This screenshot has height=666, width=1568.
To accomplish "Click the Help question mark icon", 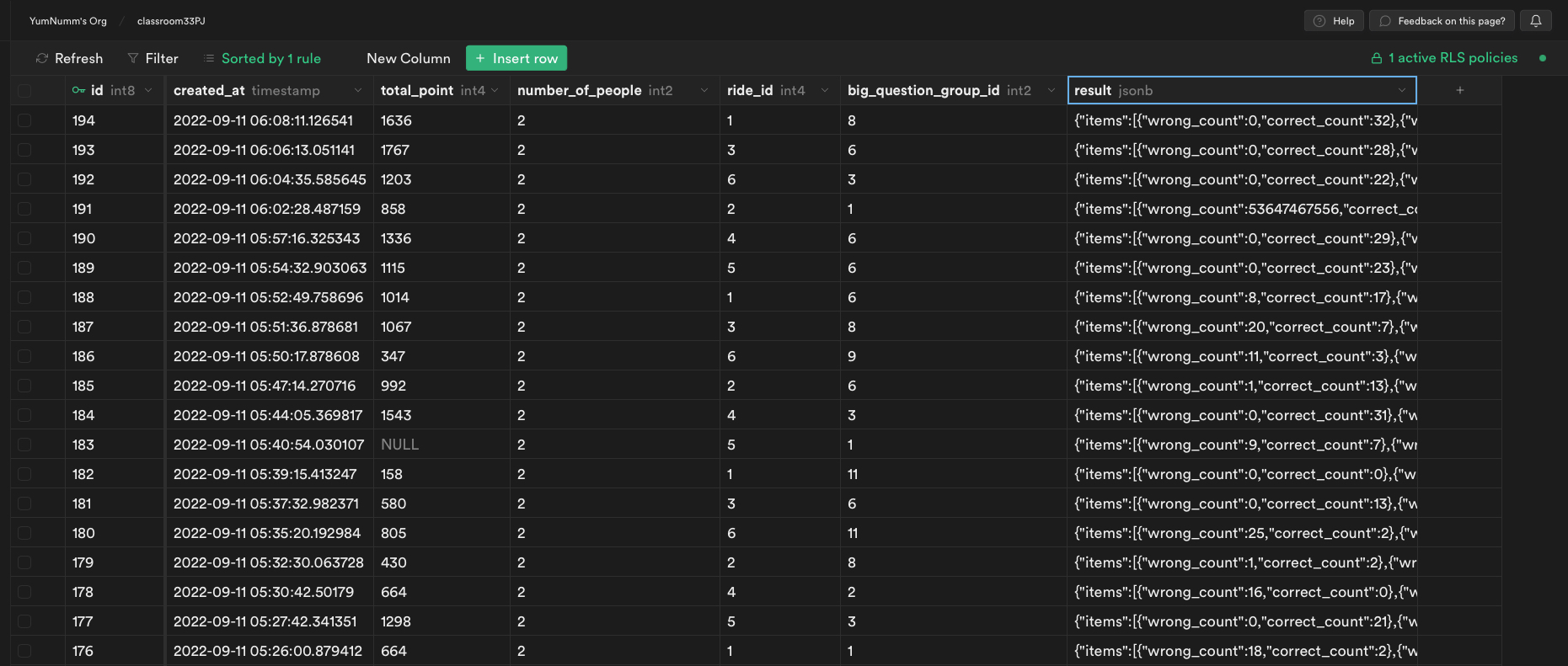I will coord(1319,21).
